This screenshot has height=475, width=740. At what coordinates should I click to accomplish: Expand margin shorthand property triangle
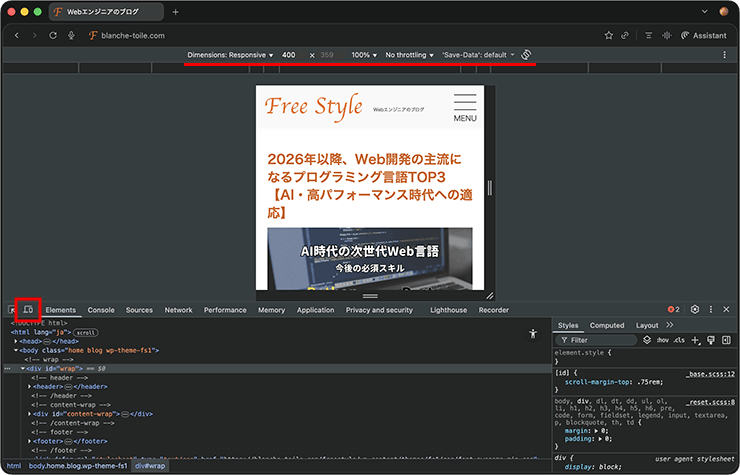tap(596, 431)
